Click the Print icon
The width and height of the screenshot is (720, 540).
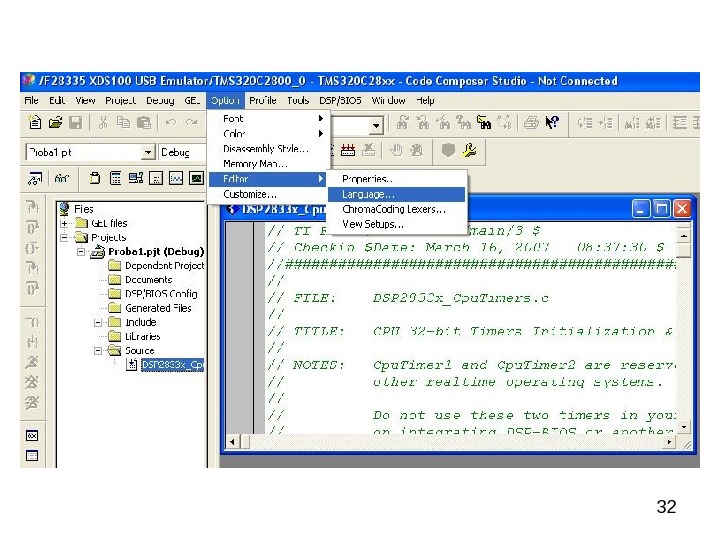pos(531,123)
